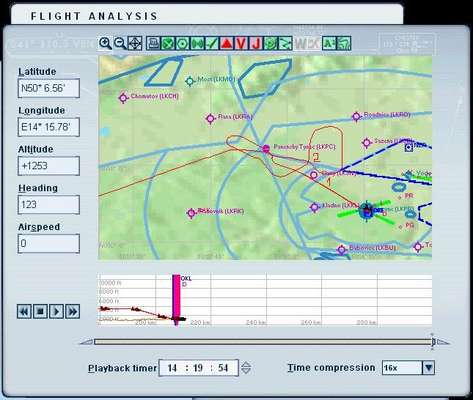Click minutes value 19 in Playback timer
The height and width of the screenshot is (400, 473).
(x=198, y=368)
